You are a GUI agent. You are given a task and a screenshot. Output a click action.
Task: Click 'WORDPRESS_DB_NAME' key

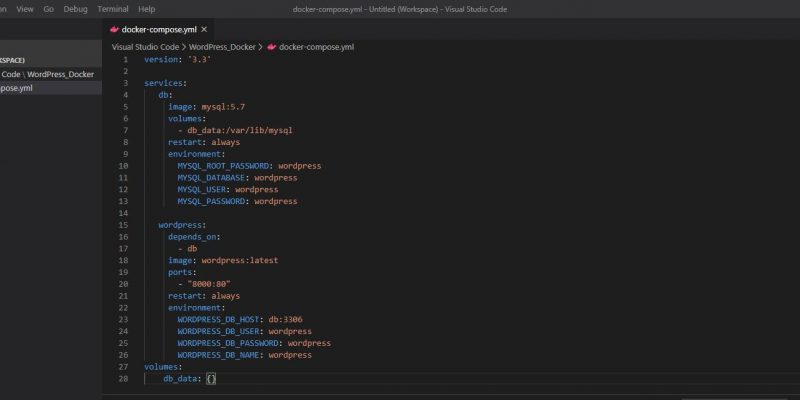(218, 355)
